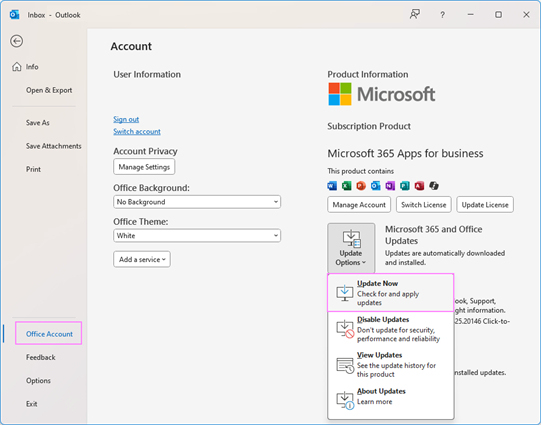541x425 pixels.
Task: Select Save Attachments in sidebar
Action: [53, 146]
